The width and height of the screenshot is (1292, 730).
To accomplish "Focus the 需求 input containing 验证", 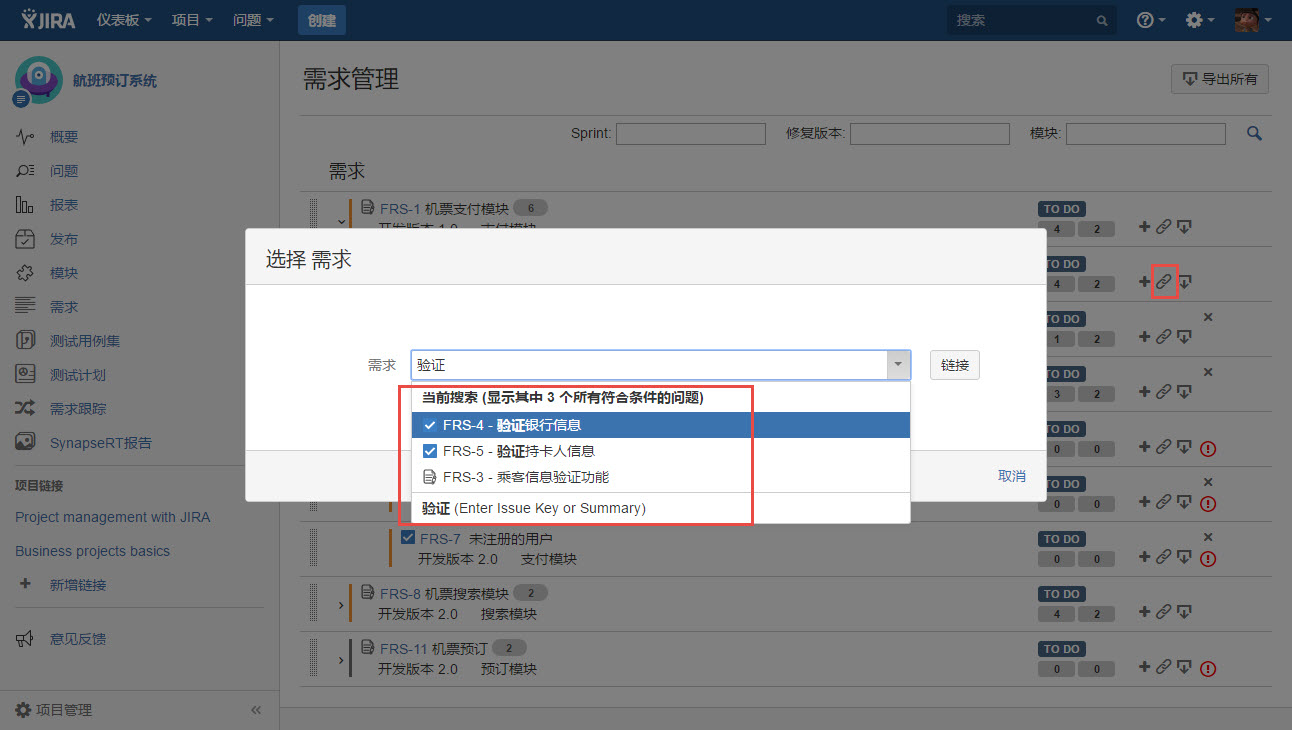I will coord(649,365).
